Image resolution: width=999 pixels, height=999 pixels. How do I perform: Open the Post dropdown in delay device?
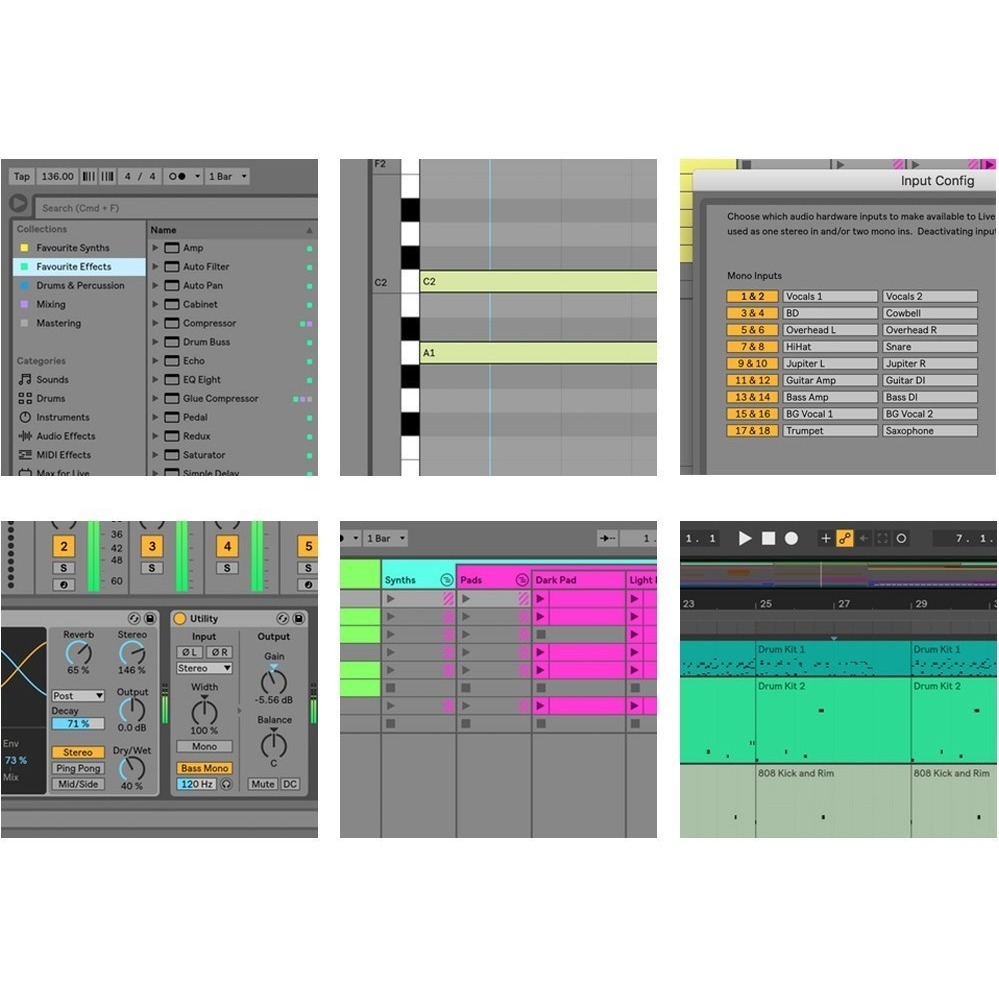pos(78,695)
